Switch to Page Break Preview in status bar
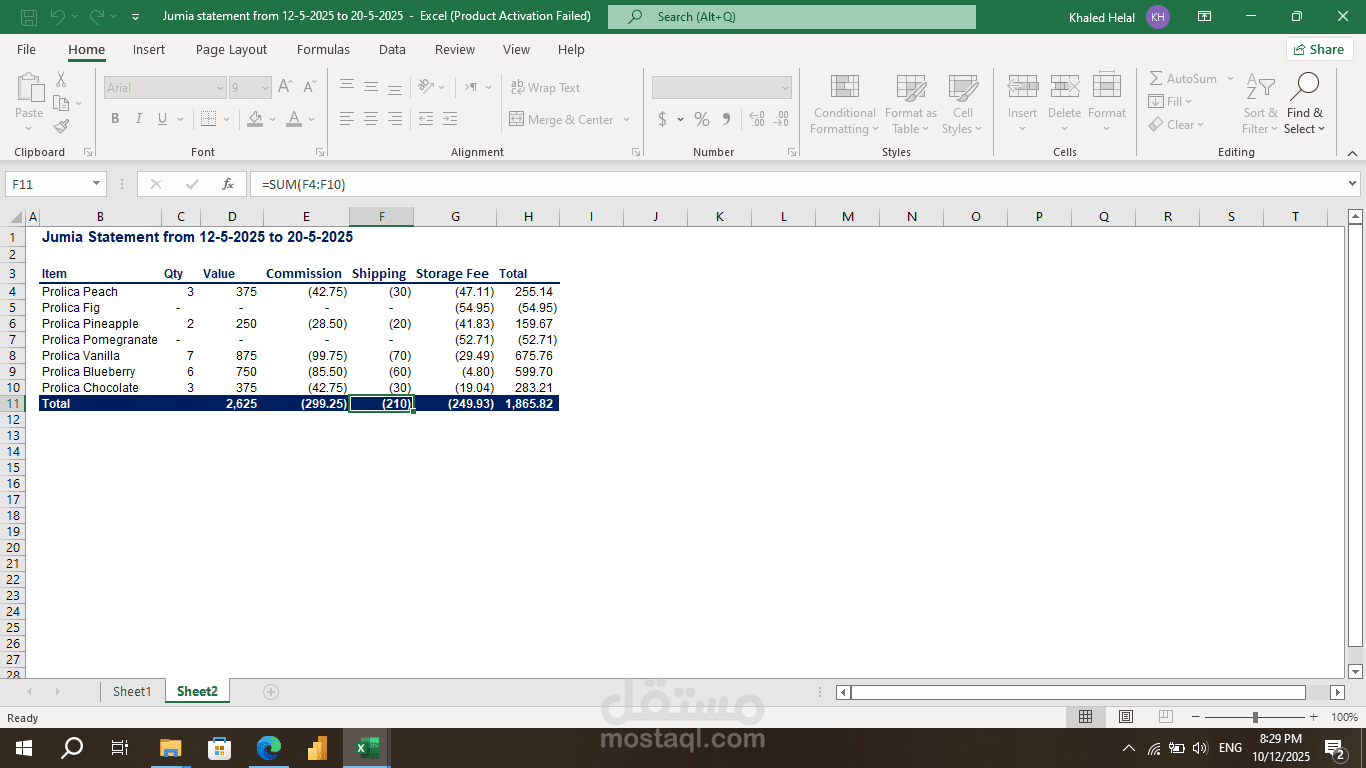Viewport: 1366px width, 768px height. point(1165,717)
